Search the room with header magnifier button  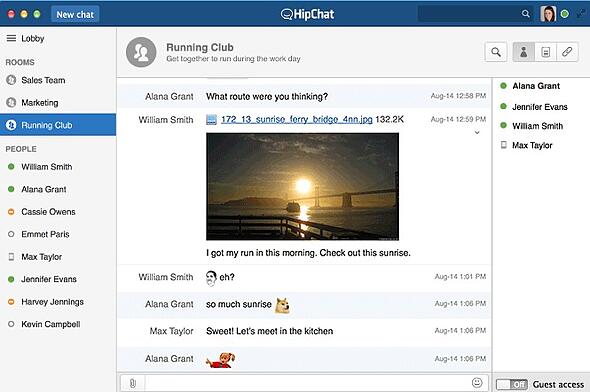tap(496, 52)
